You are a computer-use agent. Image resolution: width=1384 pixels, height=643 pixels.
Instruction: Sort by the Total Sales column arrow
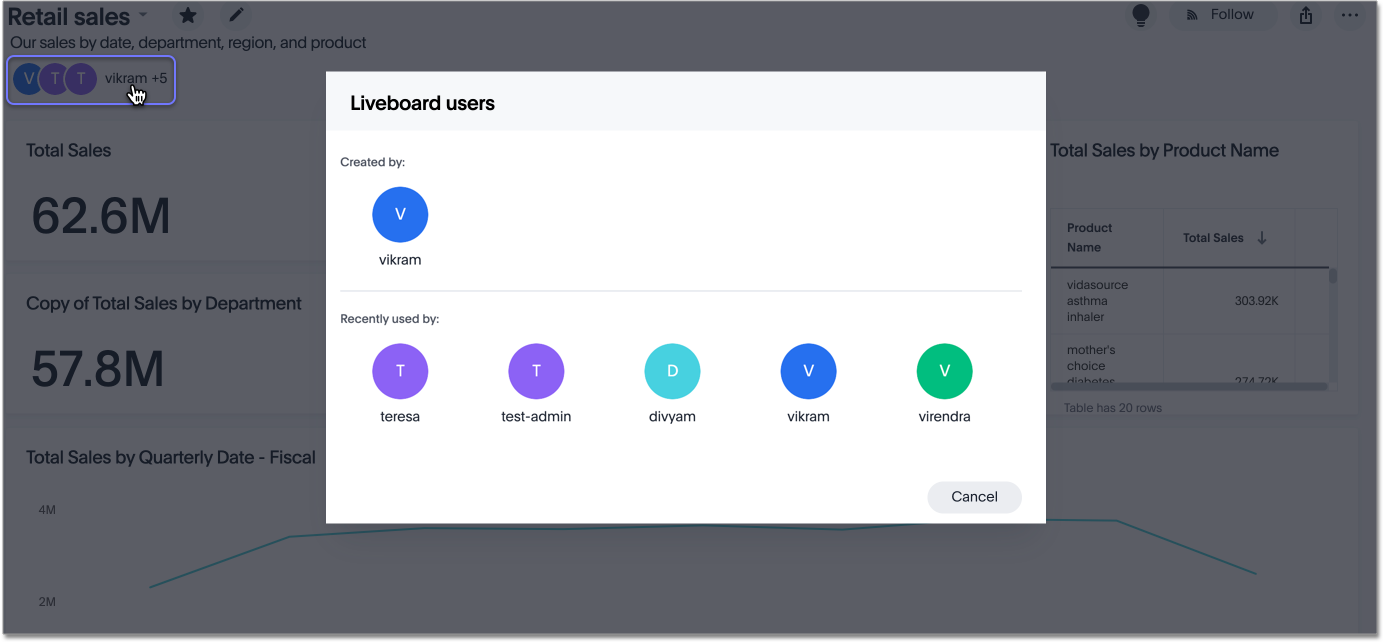click(x=1262, y=238)
